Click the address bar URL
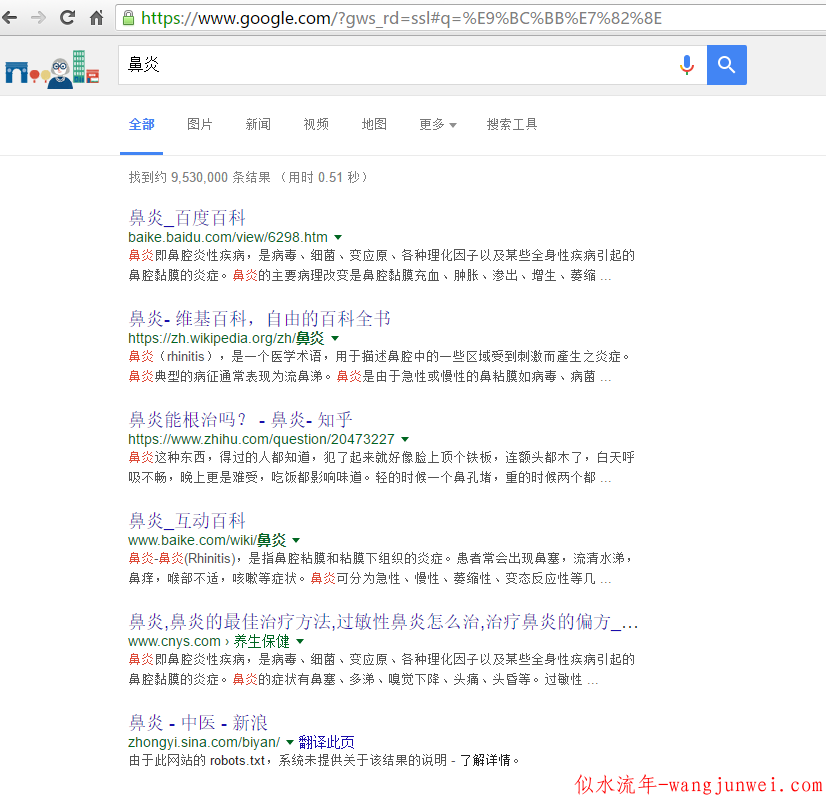826x795 pixels. tap(401, 18)
